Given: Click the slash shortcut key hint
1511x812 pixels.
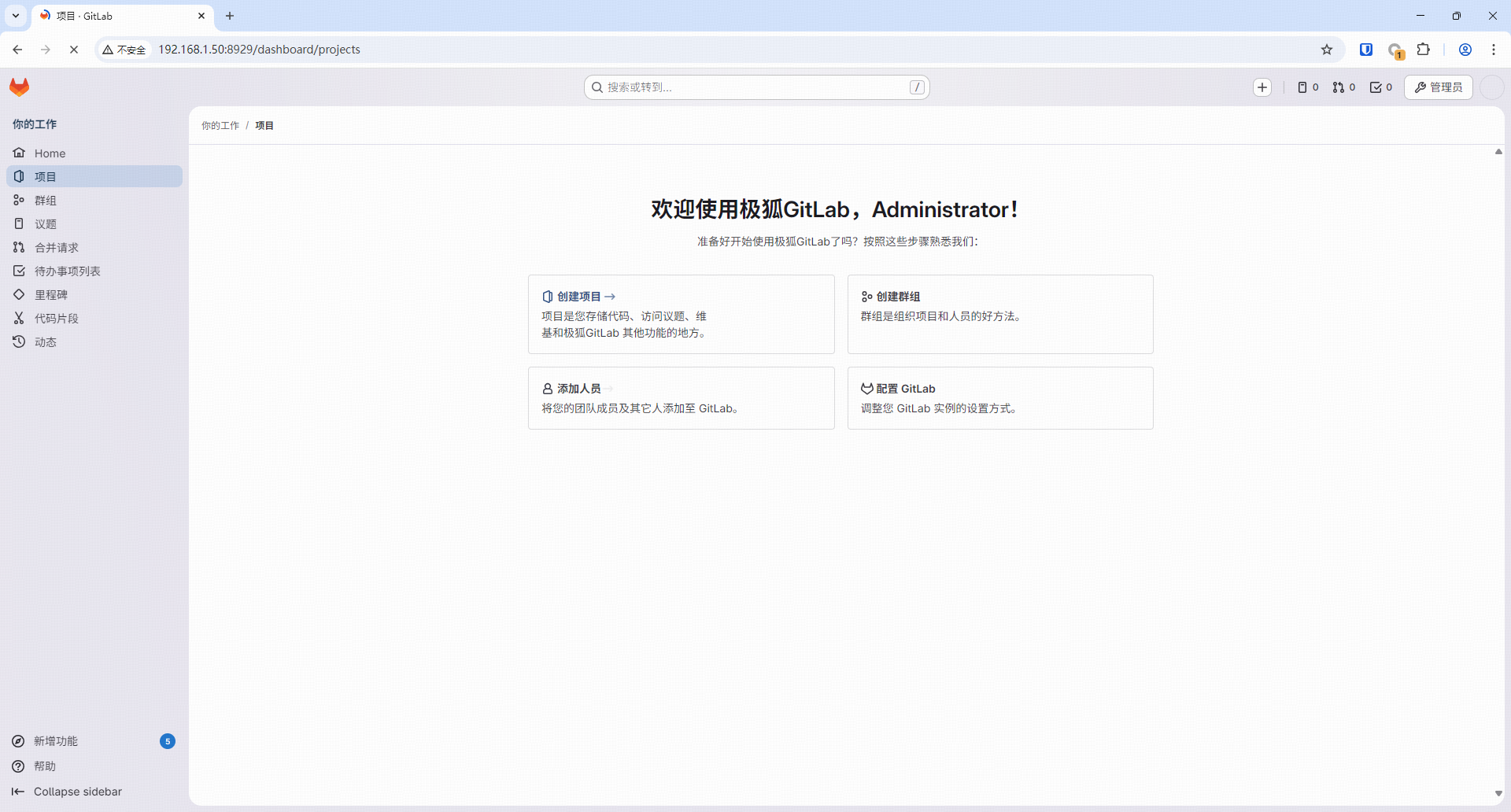Looking at the screenshot, I should [917, 87].
